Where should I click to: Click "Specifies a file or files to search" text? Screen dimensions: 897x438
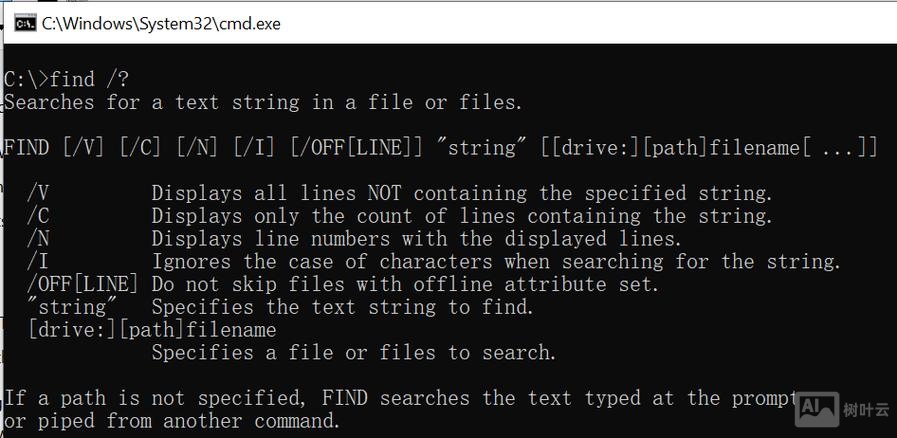pos(353,352)
